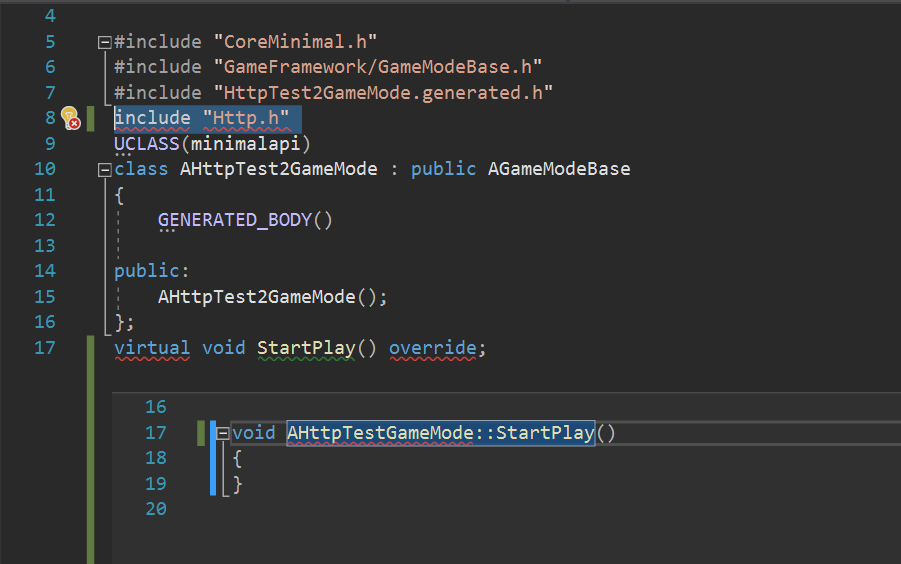Image resolution: width=901 pixels, height=564 pixels.
Task: Click line number 18 in the peek window
Action: pyautogui.click(x=156, y=458)
